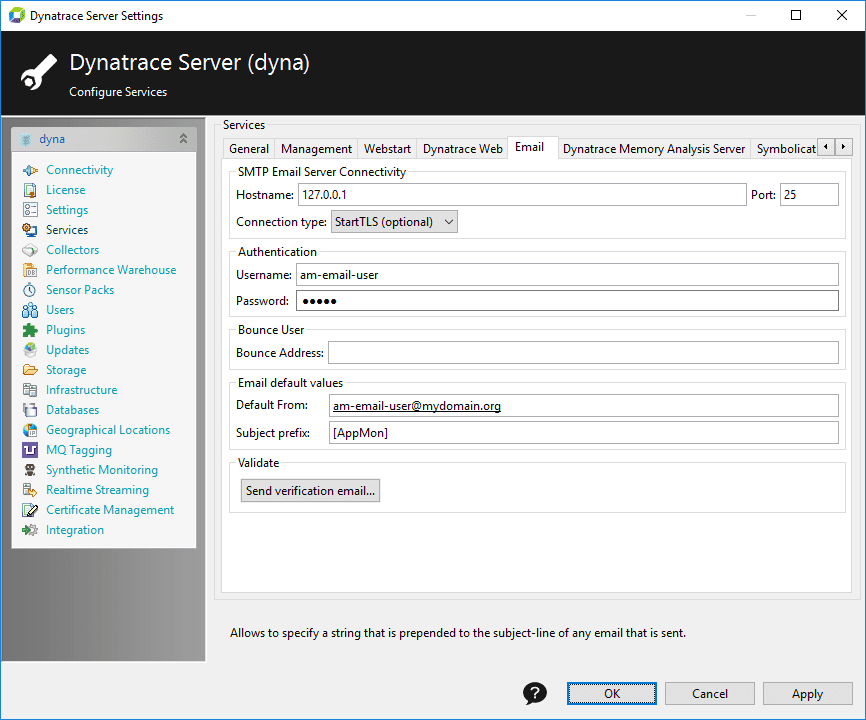The height and width of the screenshot is (720, 866).
Task: Click the Subject prefix field
Action: click(584, 433)
